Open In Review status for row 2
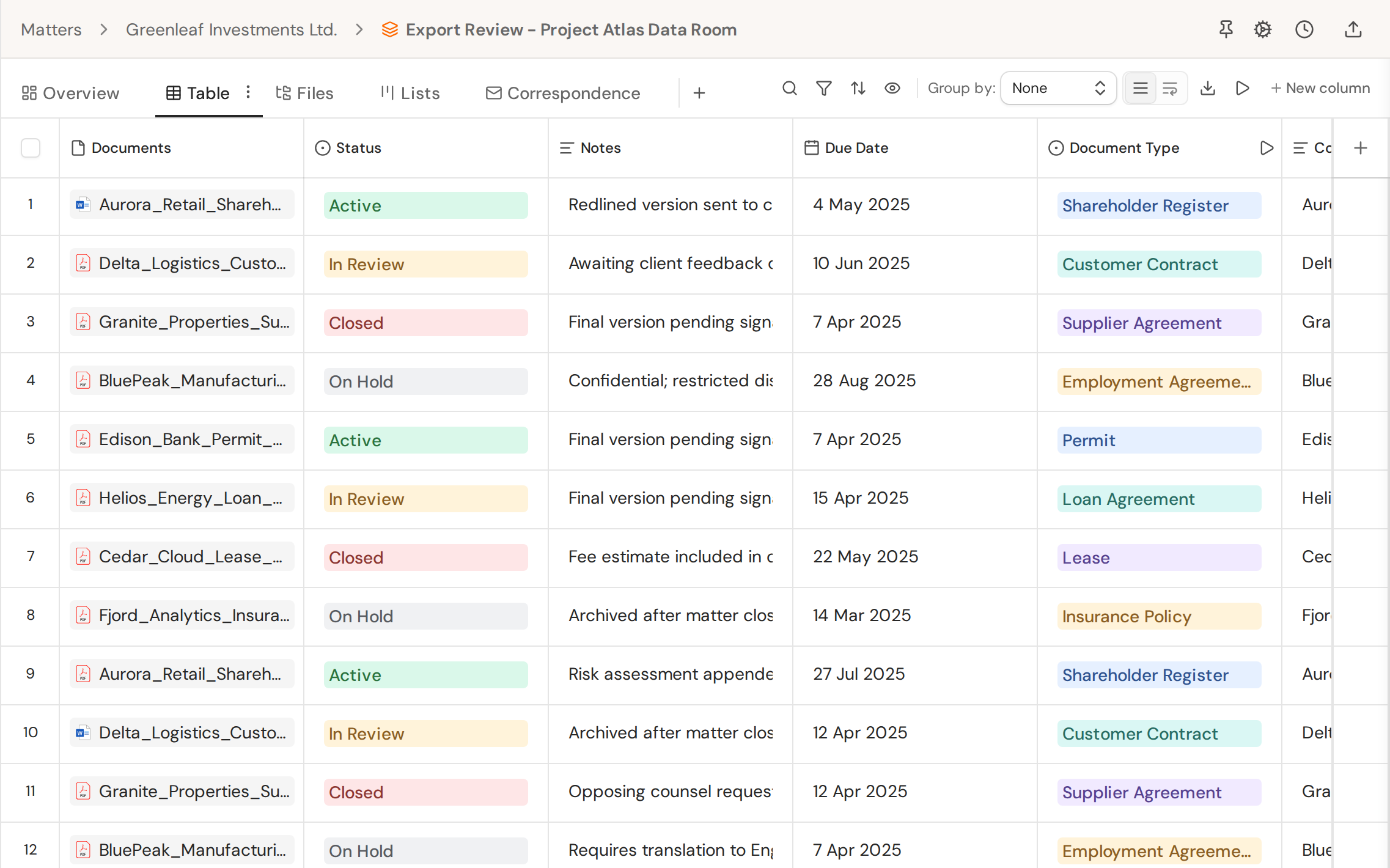1390x868 pixels. tap(425, 264)
